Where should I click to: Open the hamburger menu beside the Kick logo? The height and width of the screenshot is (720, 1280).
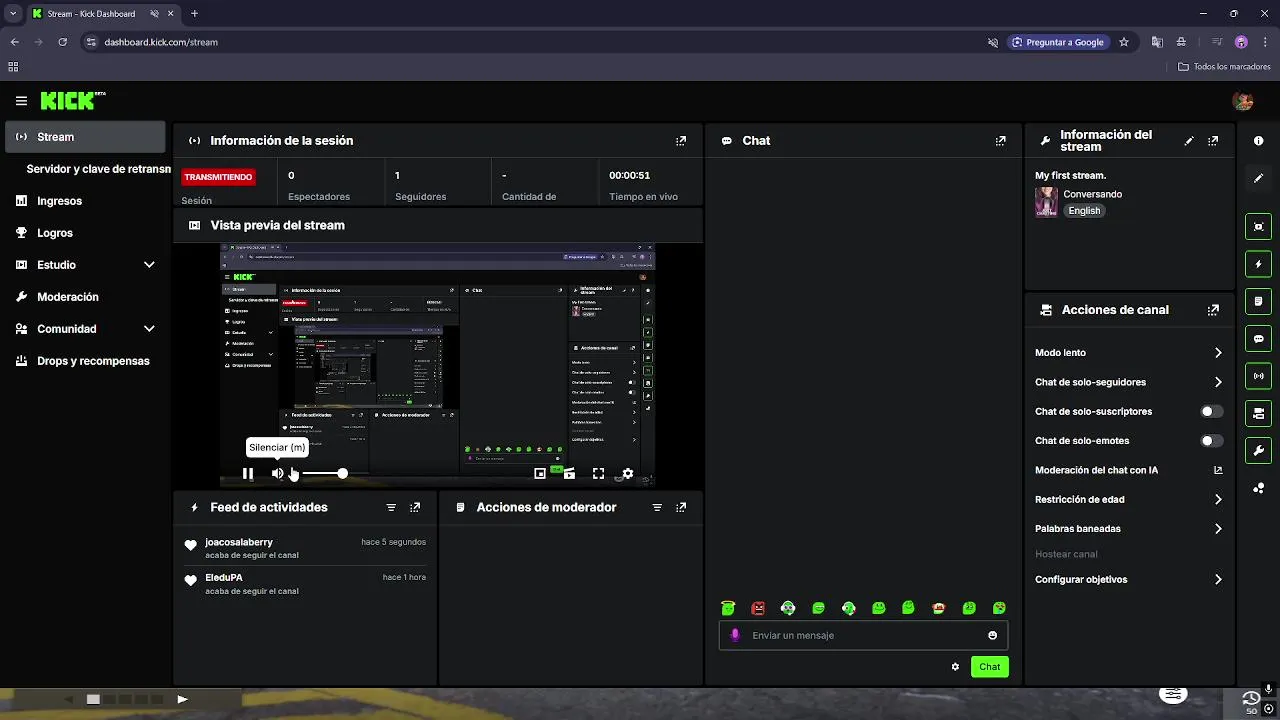(21, 101)
